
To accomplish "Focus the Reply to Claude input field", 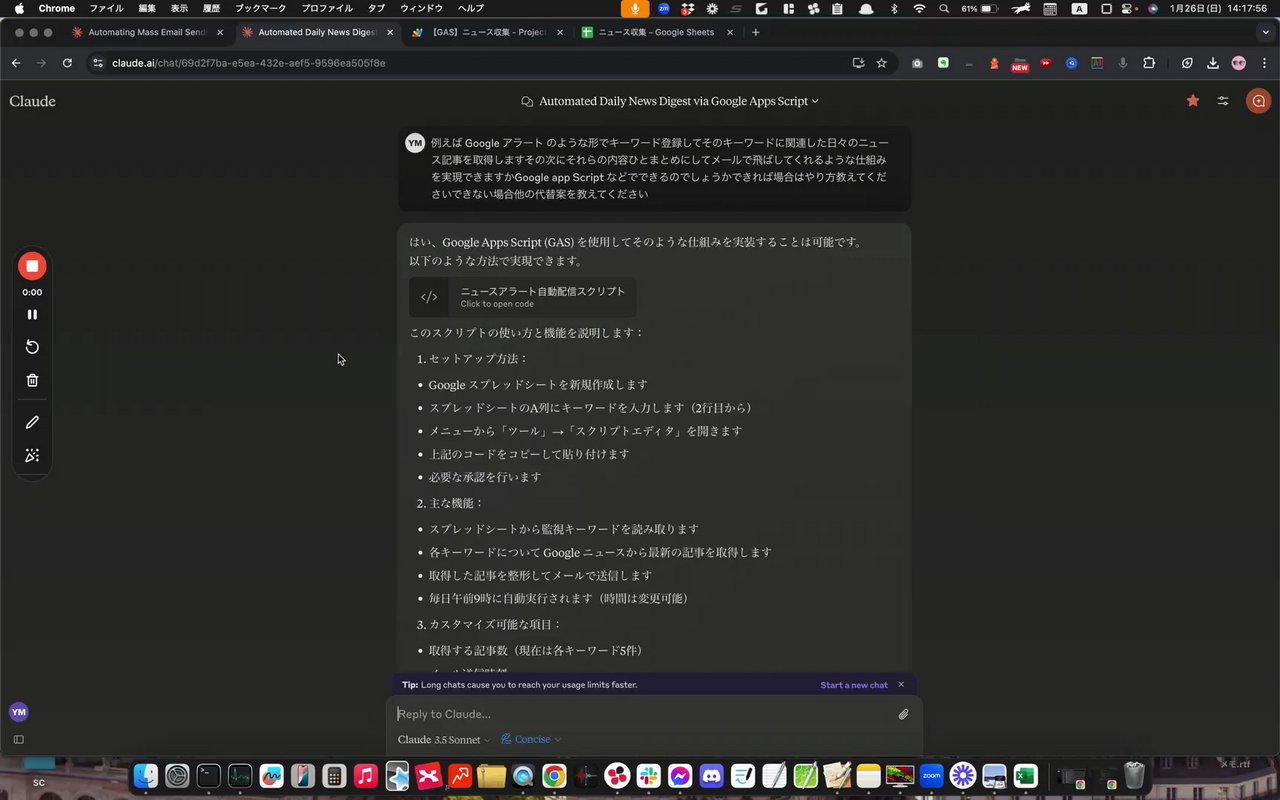I will [640, 714].
